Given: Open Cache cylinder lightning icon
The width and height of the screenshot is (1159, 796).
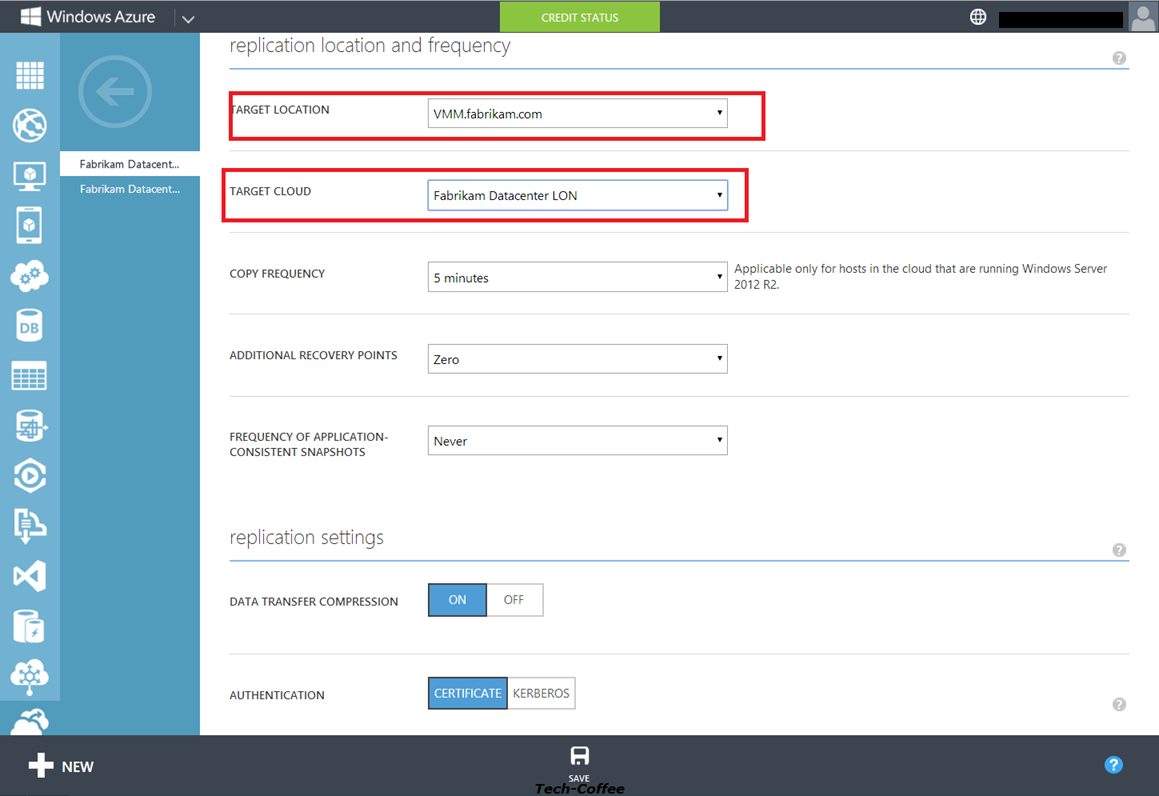Looking at the screenshot, I should click(30, 627).
